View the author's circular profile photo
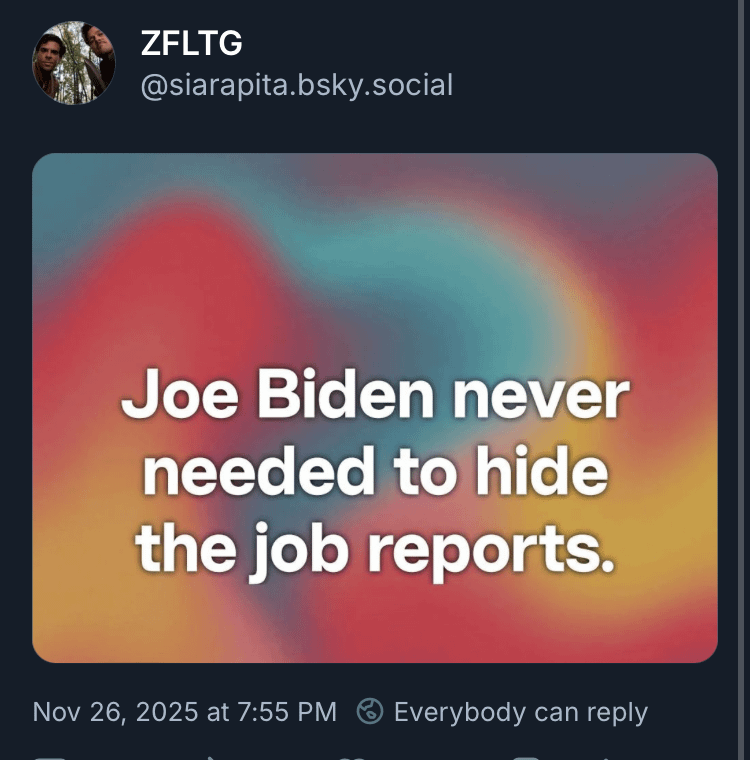Image resolution: width=750 pixels, height=760 pixels. coord(74,62)
